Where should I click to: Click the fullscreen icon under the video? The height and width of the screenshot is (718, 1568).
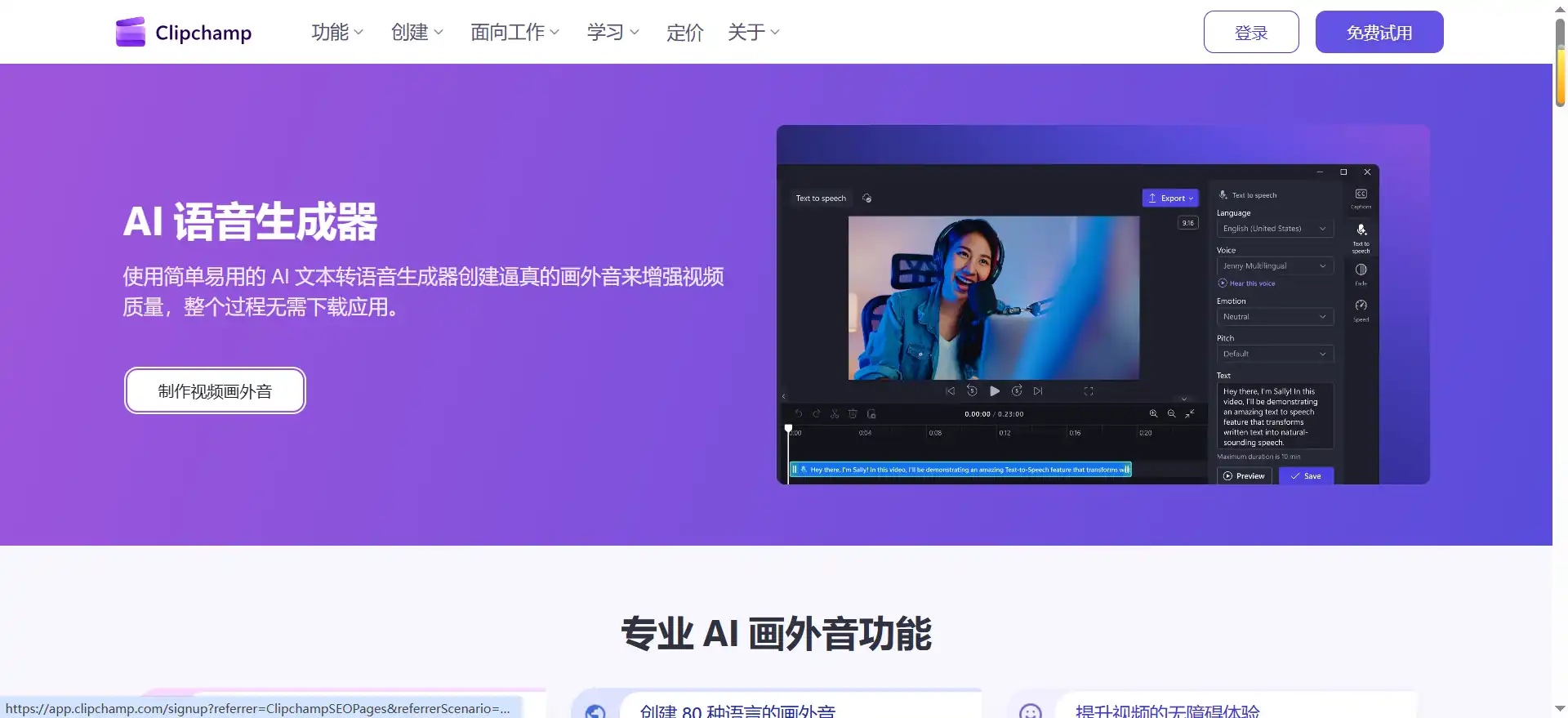pos(1089,391)
